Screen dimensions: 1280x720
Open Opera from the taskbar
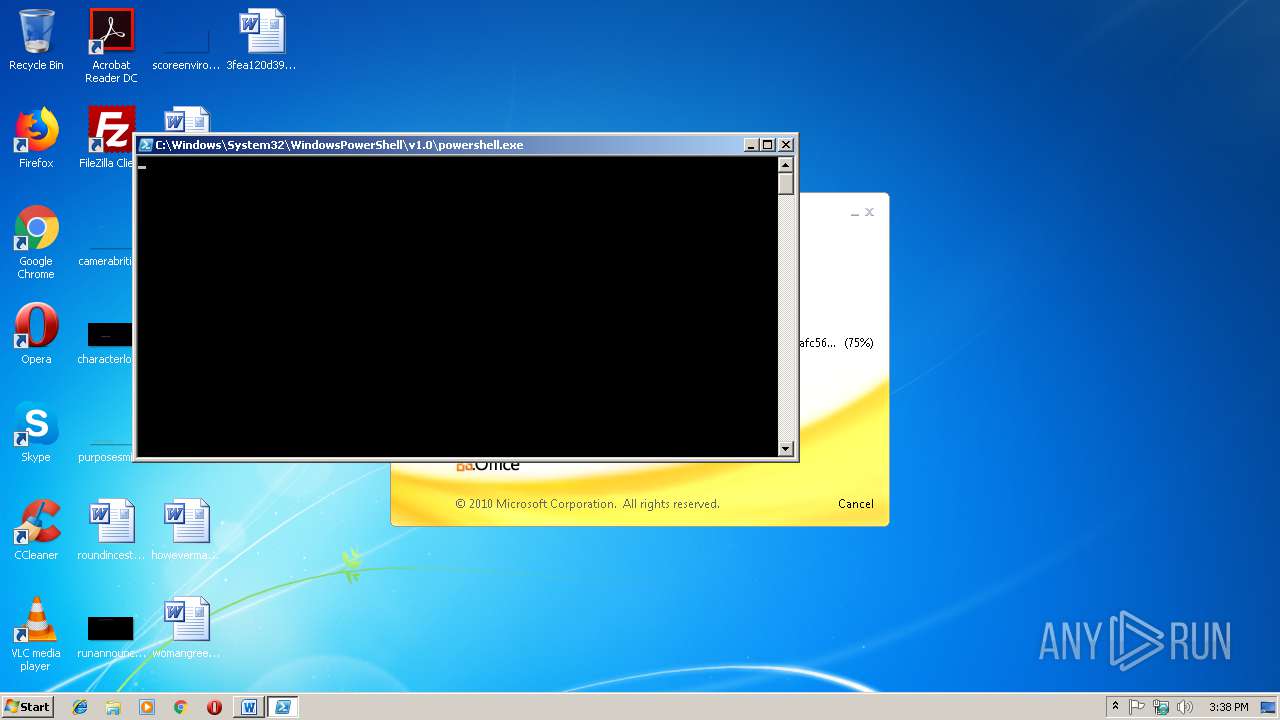214,707
